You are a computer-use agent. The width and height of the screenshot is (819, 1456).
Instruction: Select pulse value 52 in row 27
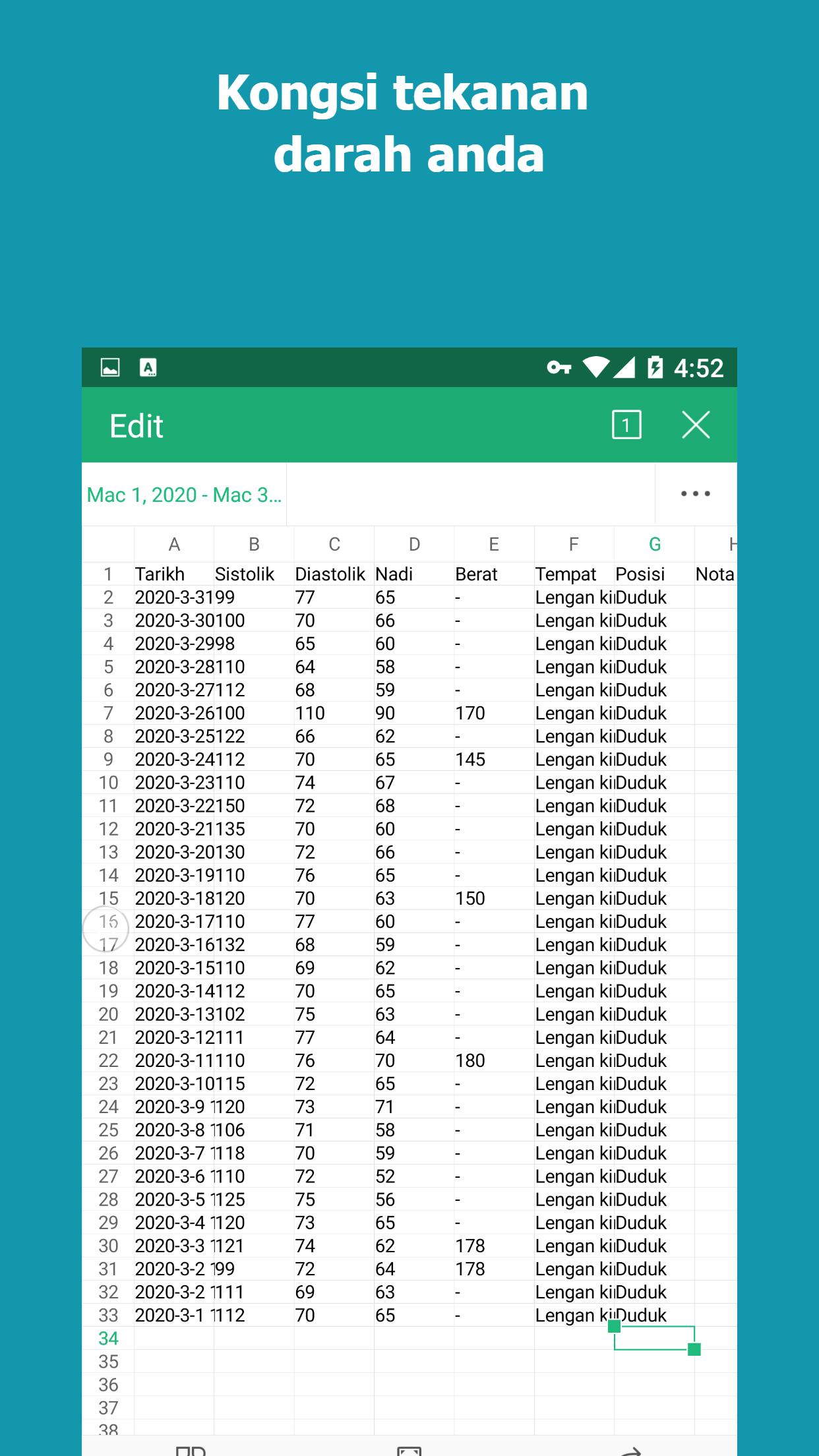(x=414, y=1176)
